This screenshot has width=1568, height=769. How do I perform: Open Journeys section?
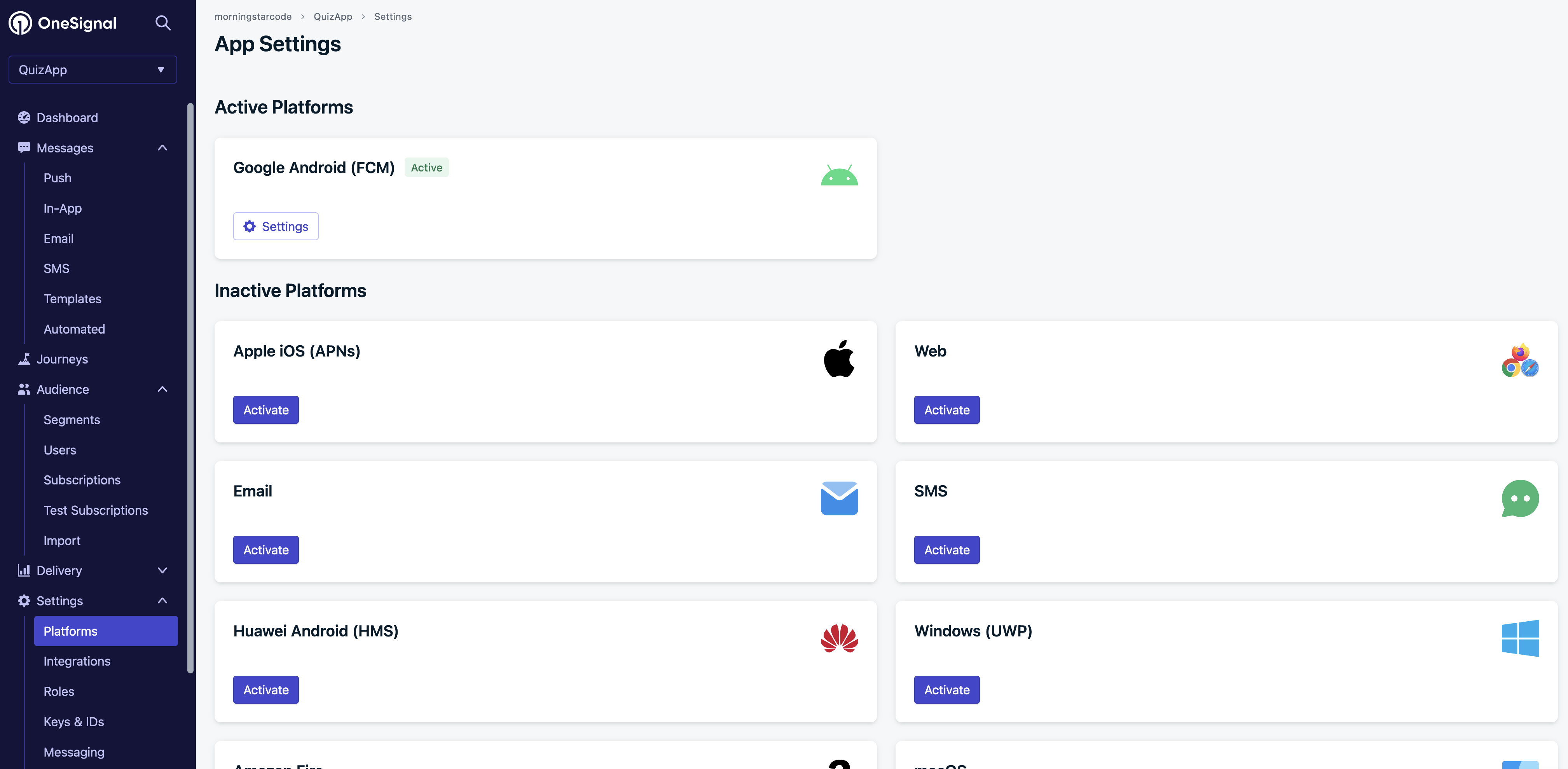point(62,359)
